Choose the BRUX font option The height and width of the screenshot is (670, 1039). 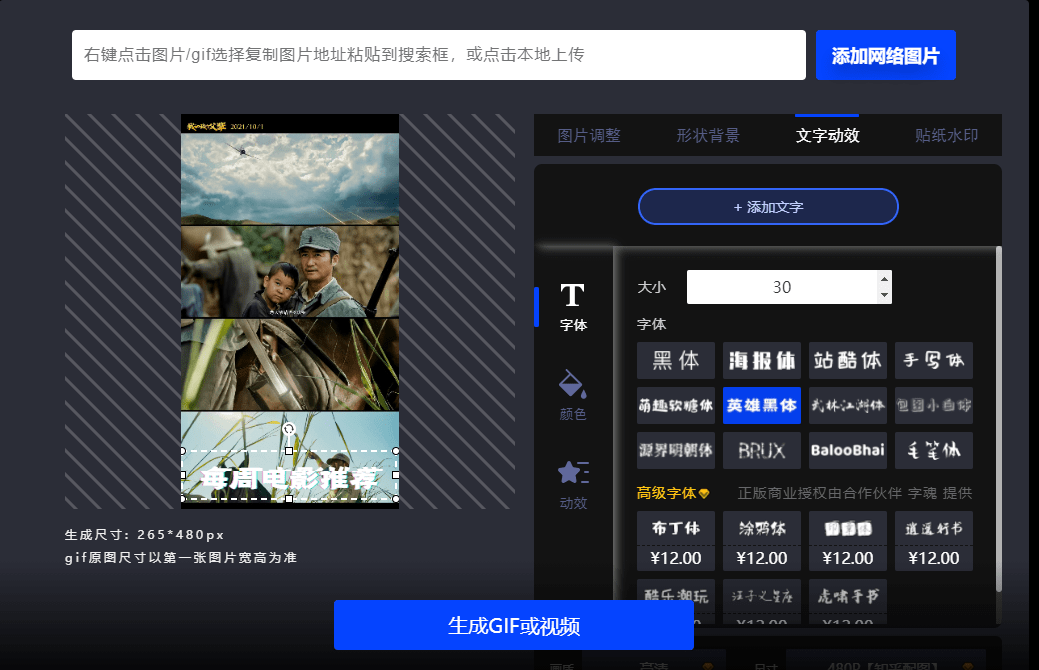coord(762,450)
